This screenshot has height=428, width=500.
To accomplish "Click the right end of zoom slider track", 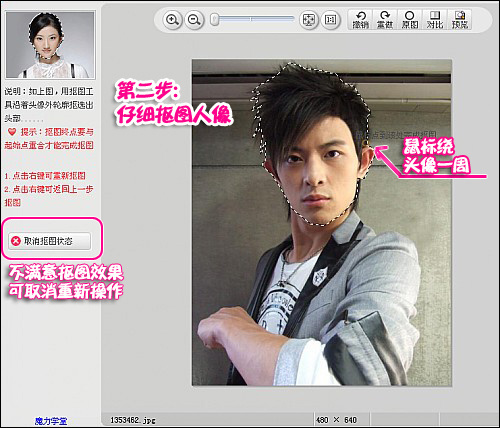I will click(x=293, y=19).
